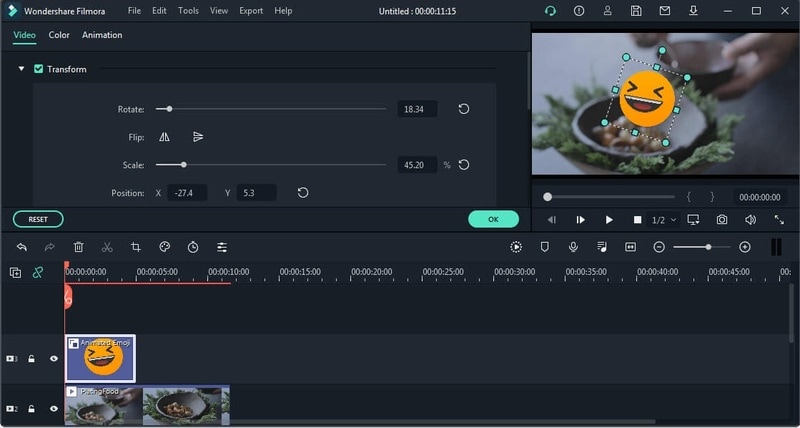This screenshot has width=800, height=428.
Task: Delete the selected clip with trash icon
Action: pyautogui.click(x=79, y=247)
